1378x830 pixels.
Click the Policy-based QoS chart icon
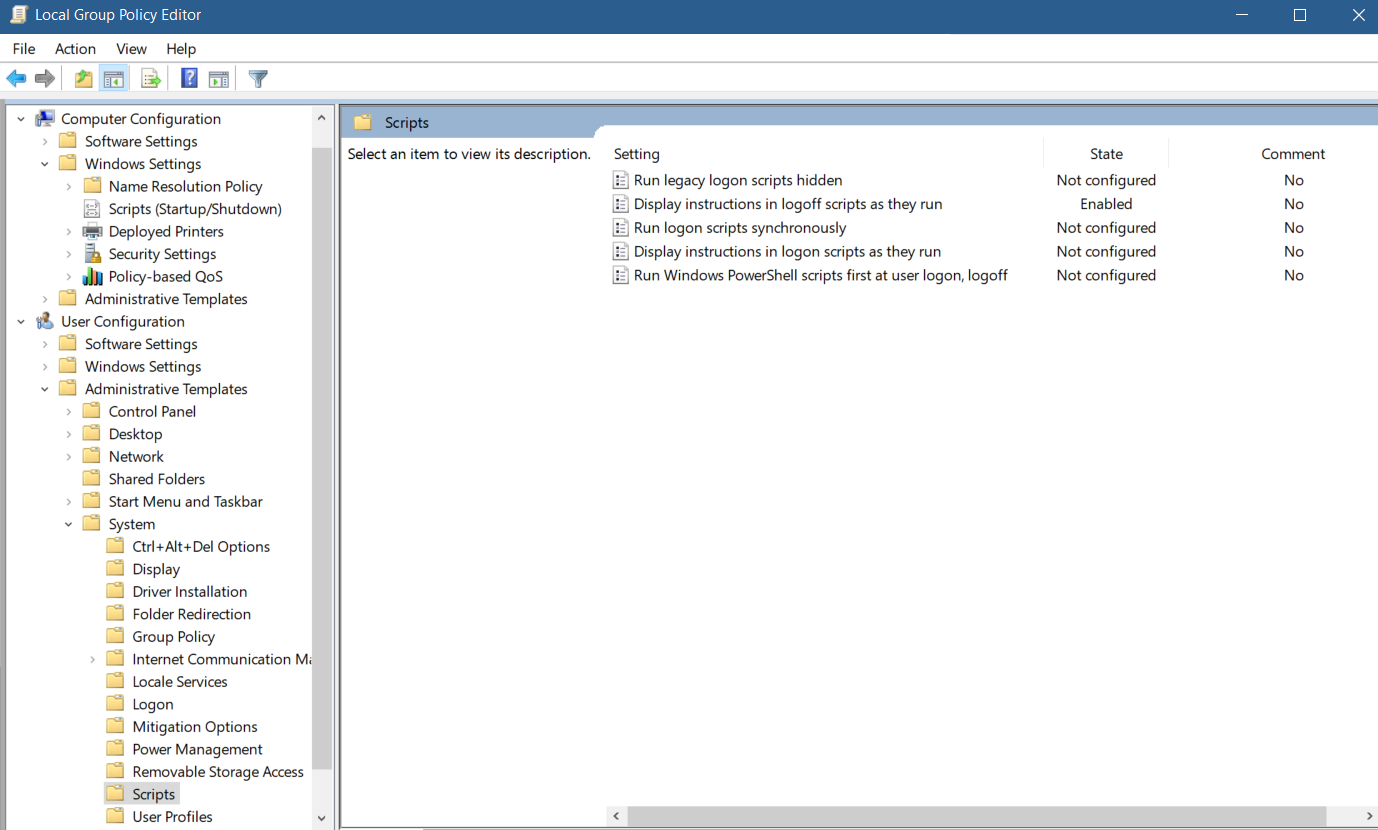[x=91, y=276]
